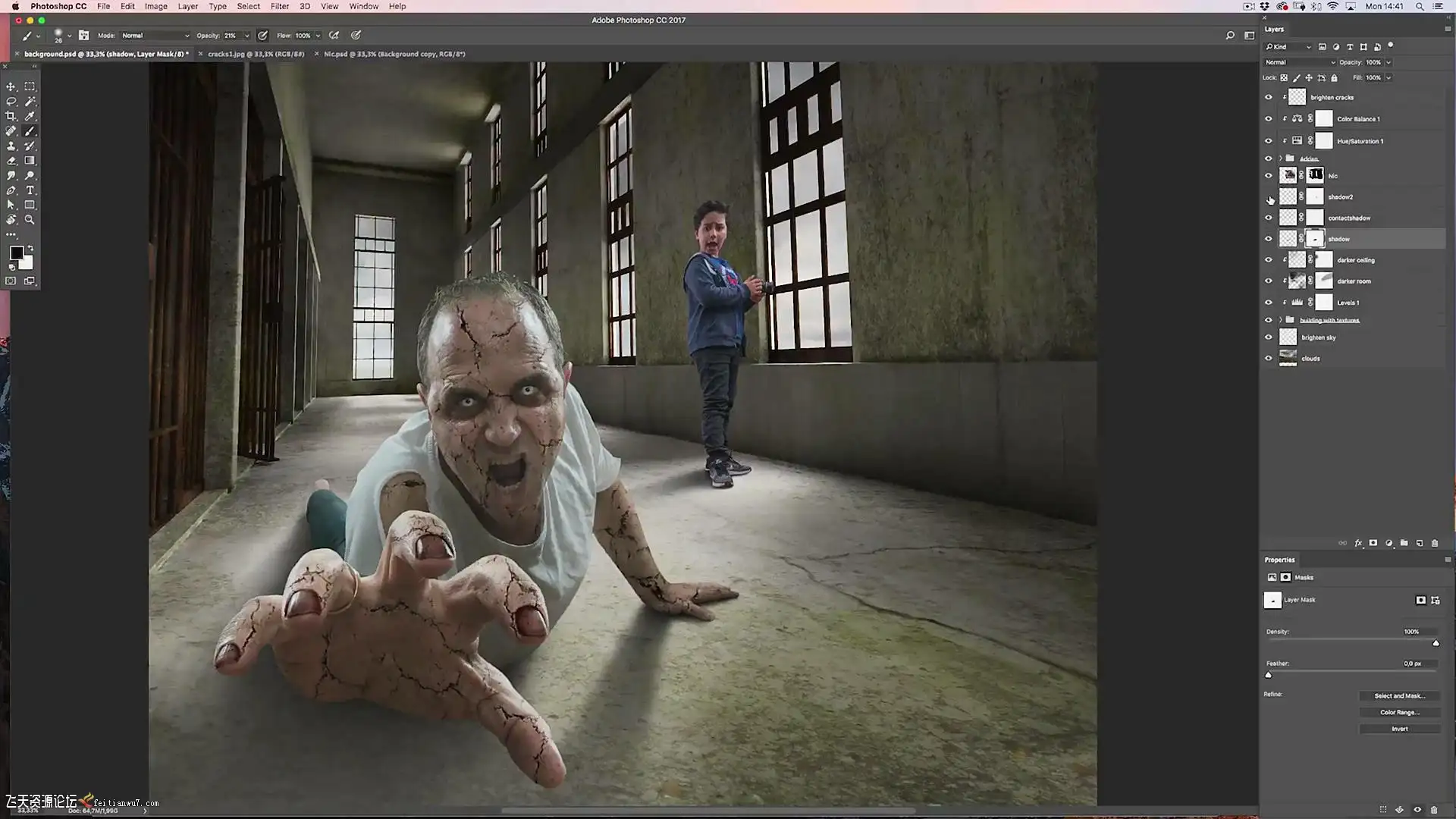Select the Eyedropper tool

(x=30, y=116)
